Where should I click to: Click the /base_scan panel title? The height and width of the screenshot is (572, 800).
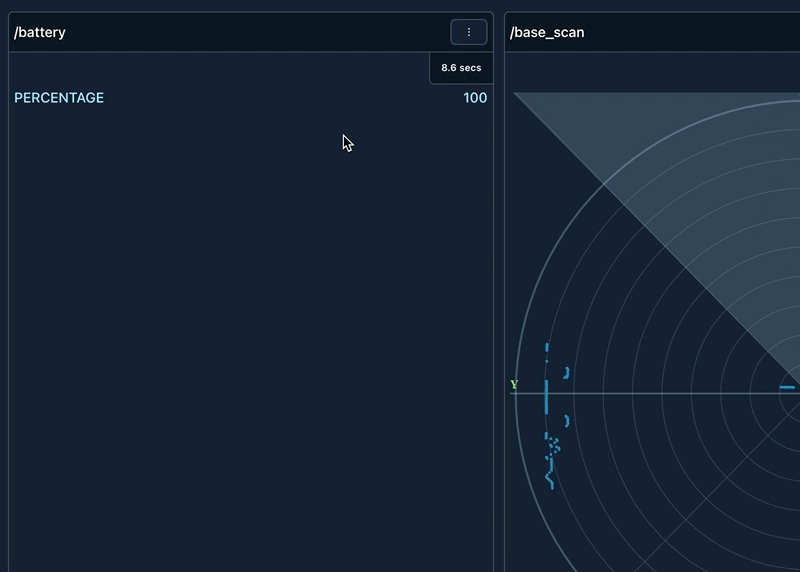(x=547, y=32)
